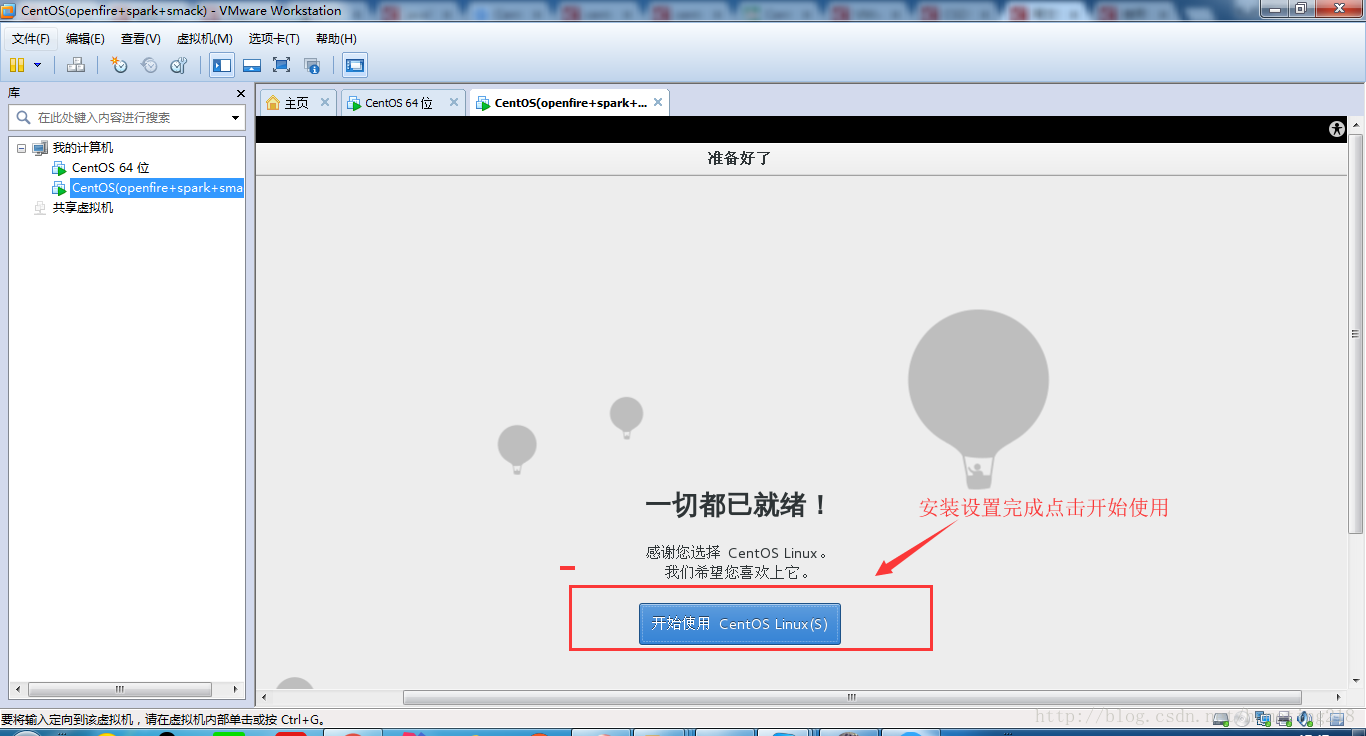Click the 准备好了 header title
The image size is (1366, 736).
(739, 158)
